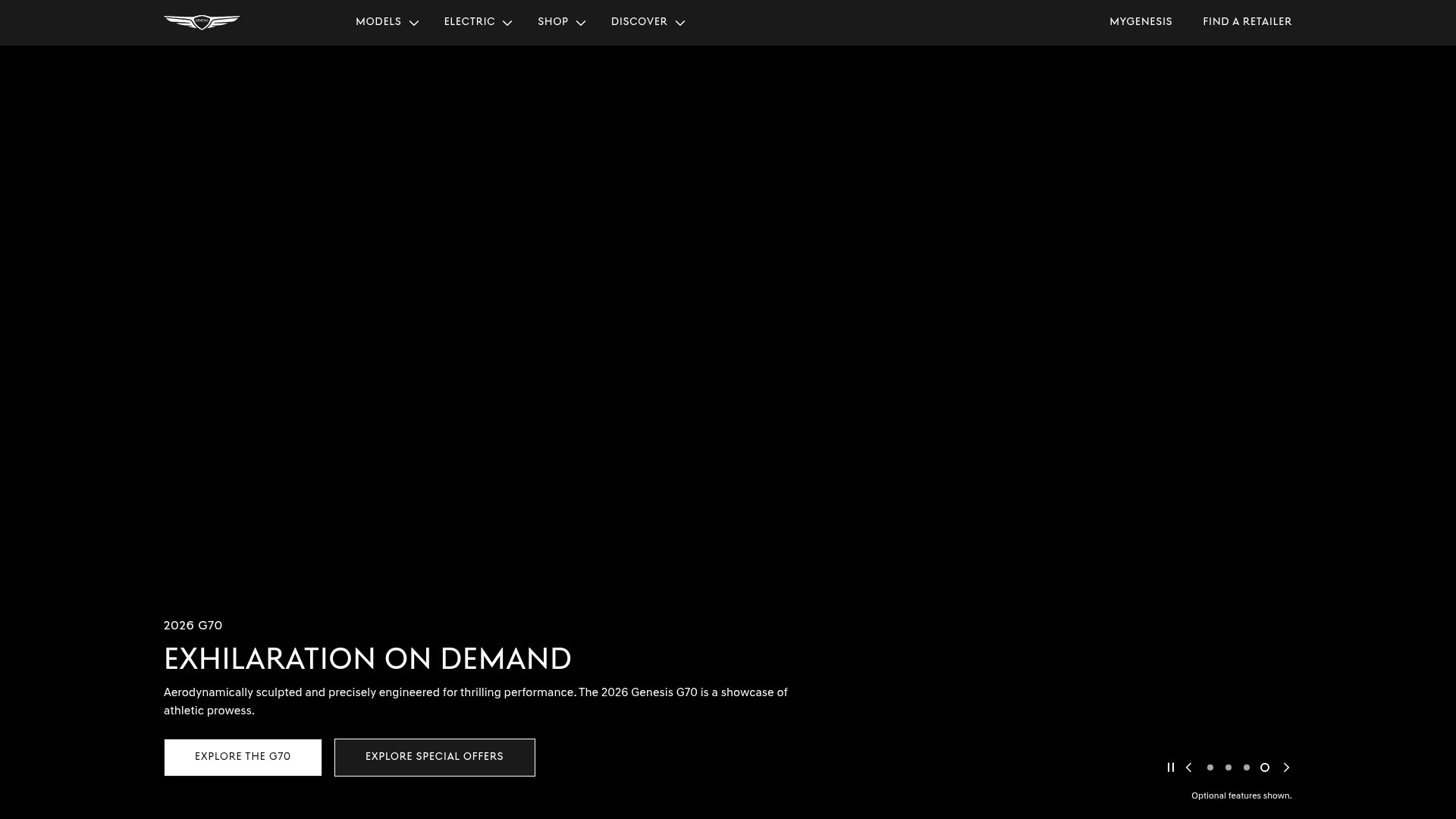
Task: Open the Models menu
Action: (x=378, y=22)
